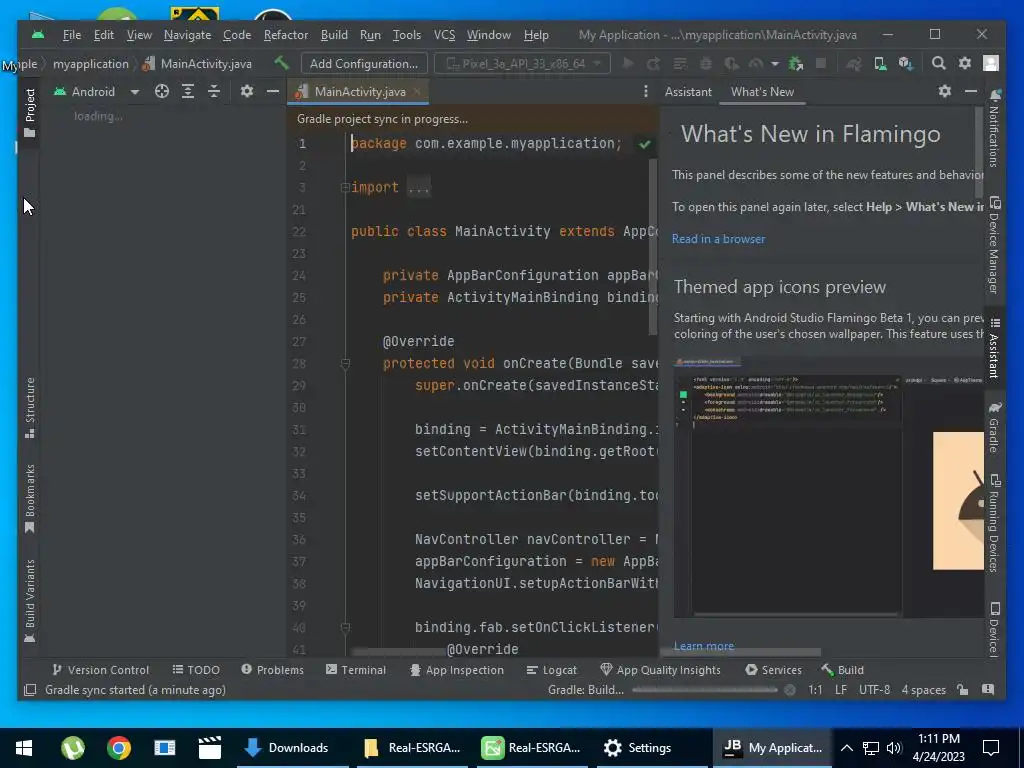
Task: Open the App Quality Insights tool window
Action: (x=660, y=670)
